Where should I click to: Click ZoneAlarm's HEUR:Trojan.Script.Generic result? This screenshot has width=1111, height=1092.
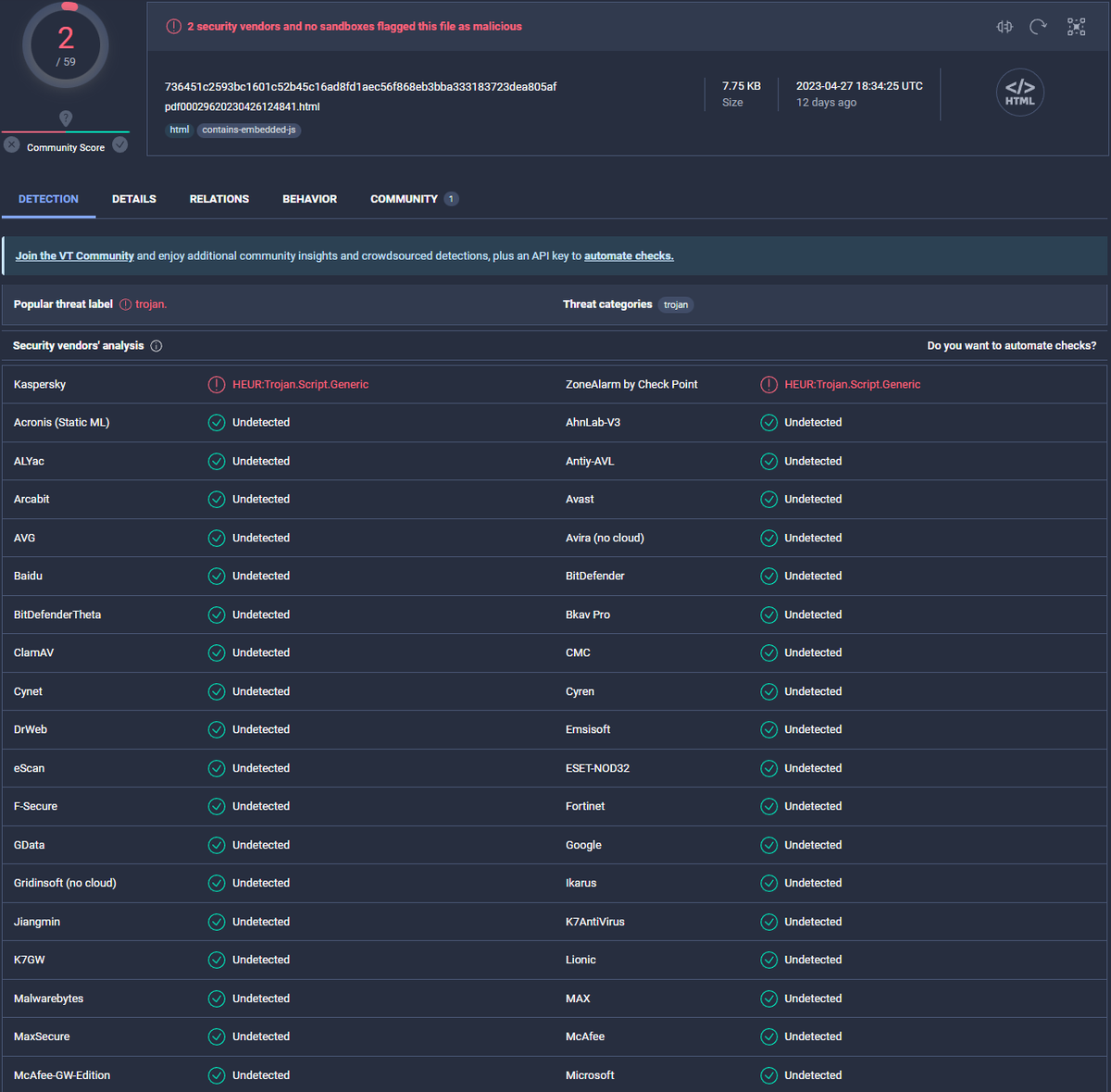[853, 385]
